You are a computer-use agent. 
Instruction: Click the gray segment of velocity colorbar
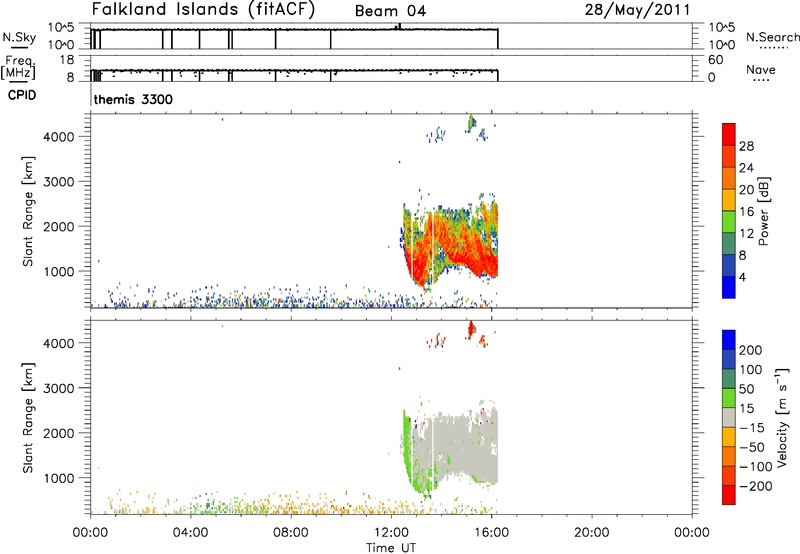[729, 418]
